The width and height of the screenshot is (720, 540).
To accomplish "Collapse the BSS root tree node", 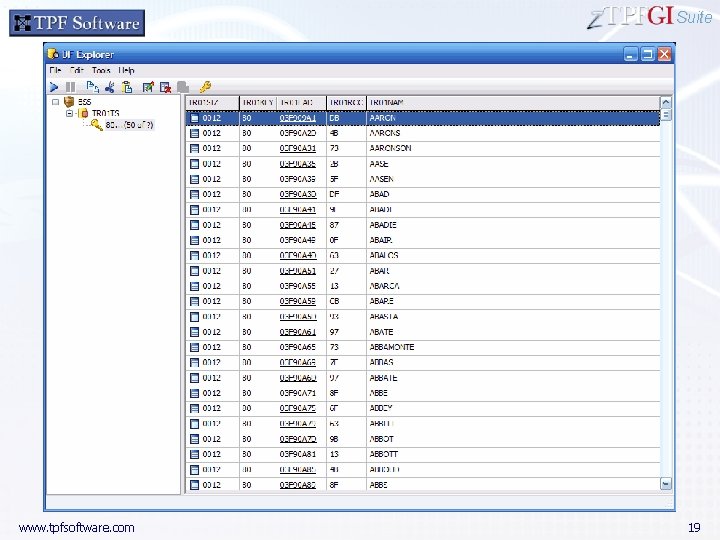I will [56, 102].
